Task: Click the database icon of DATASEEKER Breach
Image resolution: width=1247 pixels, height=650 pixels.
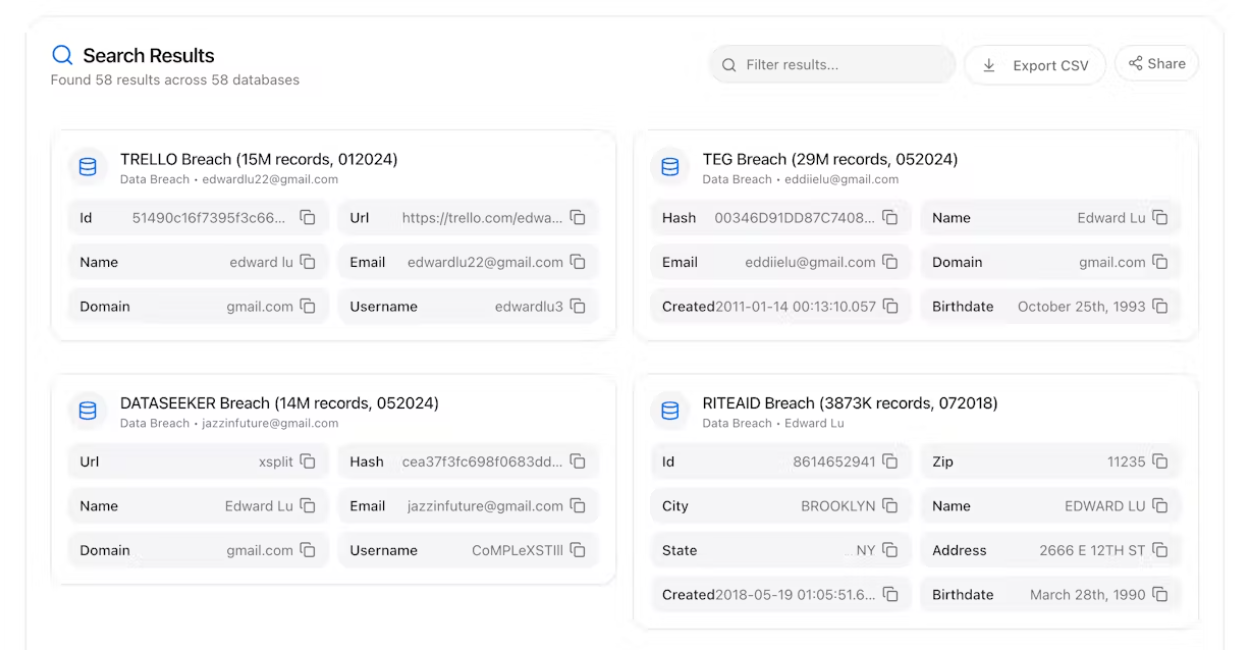Action: pyautogui.click(x=88, y=411)
